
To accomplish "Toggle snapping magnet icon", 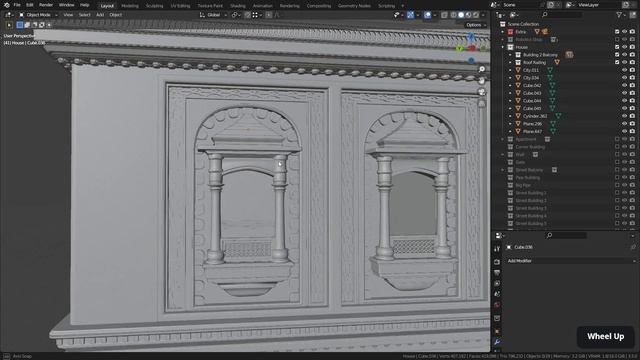I will tap(247, 15).
